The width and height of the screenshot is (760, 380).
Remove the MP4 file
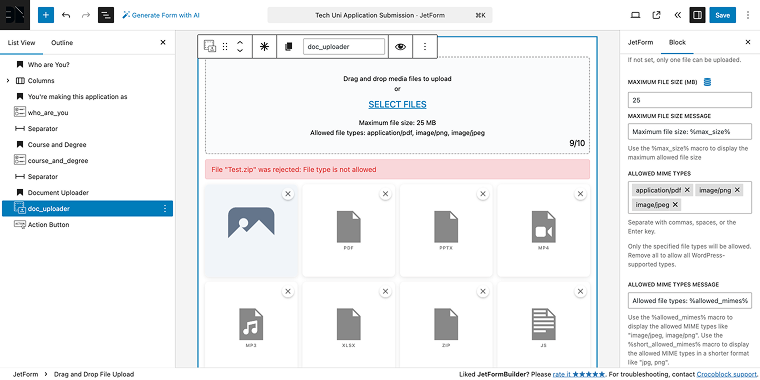[x=580, y=194]
